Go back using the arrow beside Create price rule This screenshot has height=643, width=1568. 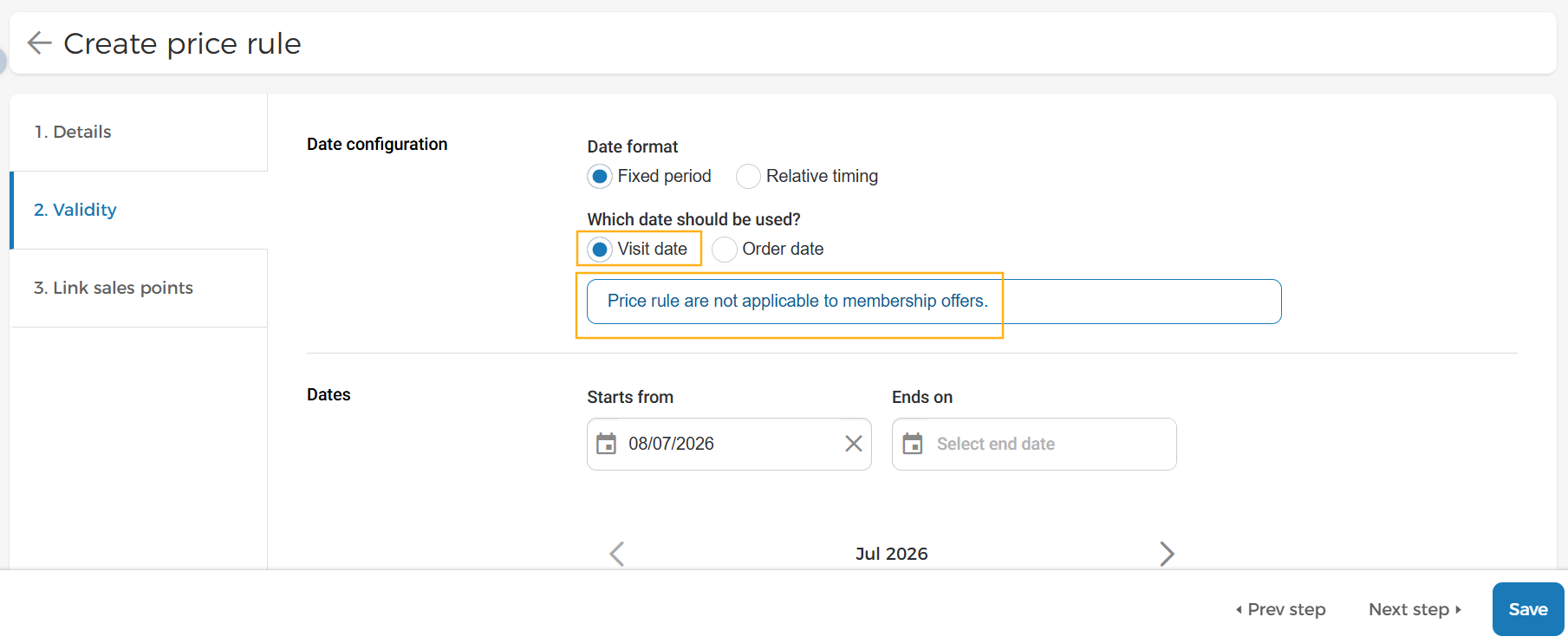point(39,42)
